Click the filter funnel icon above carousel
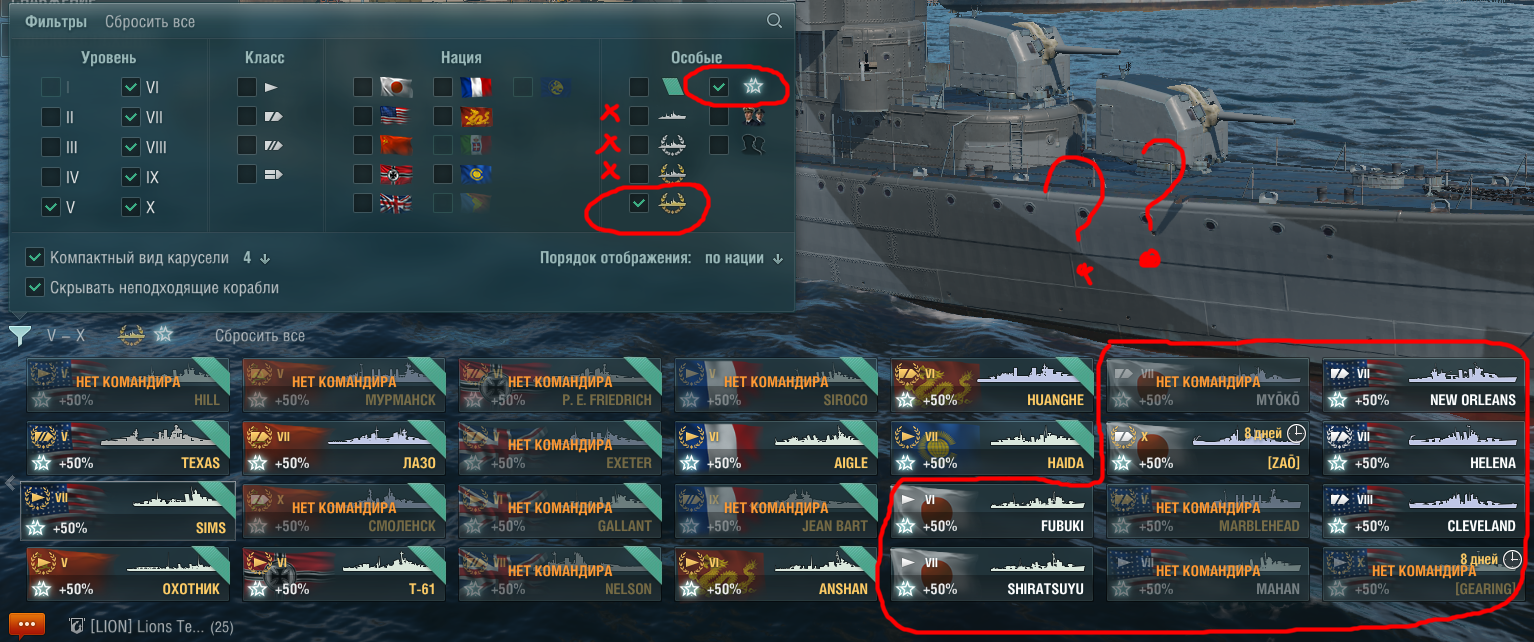Screen dimensions: 1534x642 coord(19,335)
